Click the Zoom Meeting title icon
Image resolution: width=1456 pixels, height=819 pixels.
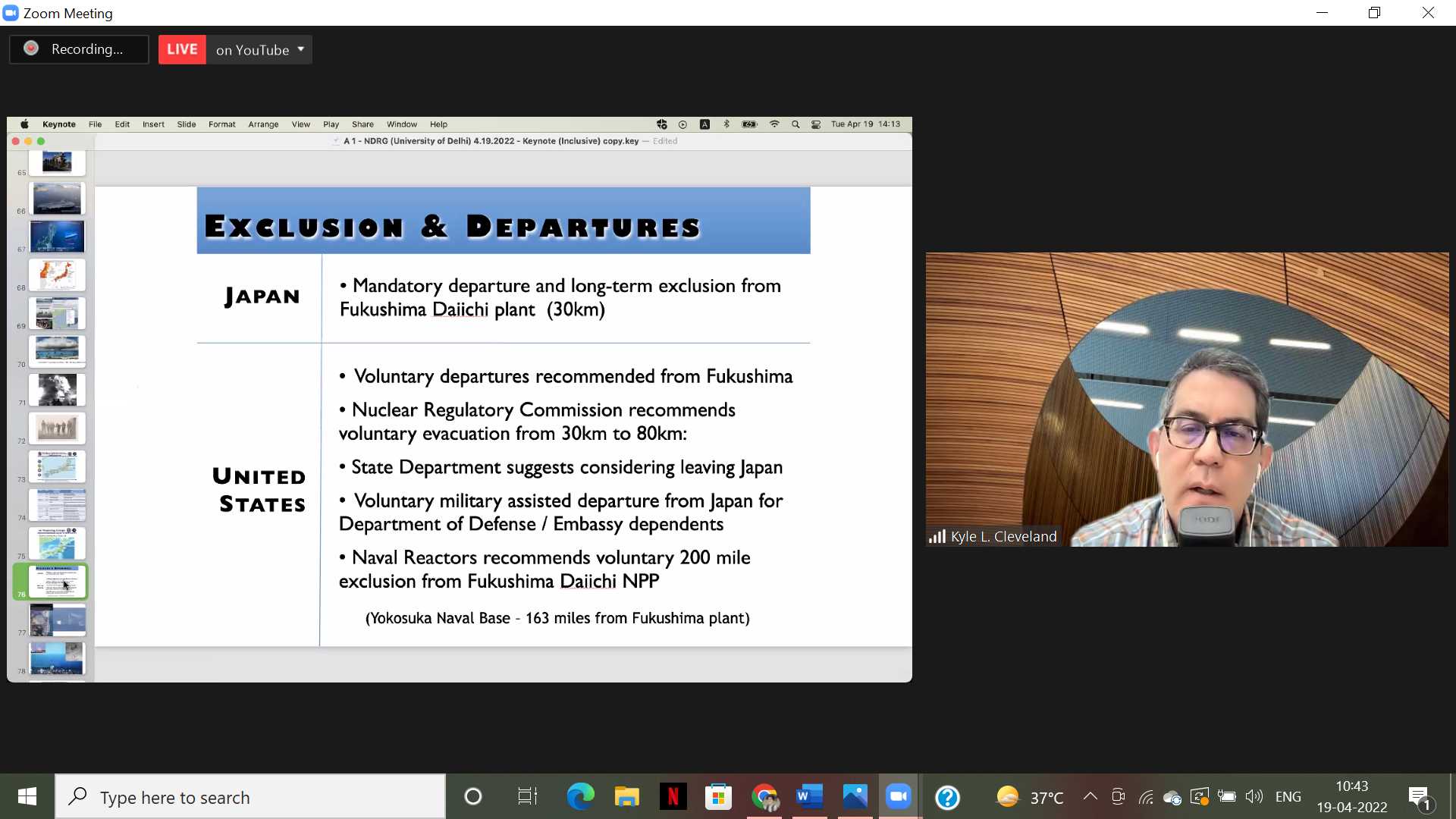11,13
